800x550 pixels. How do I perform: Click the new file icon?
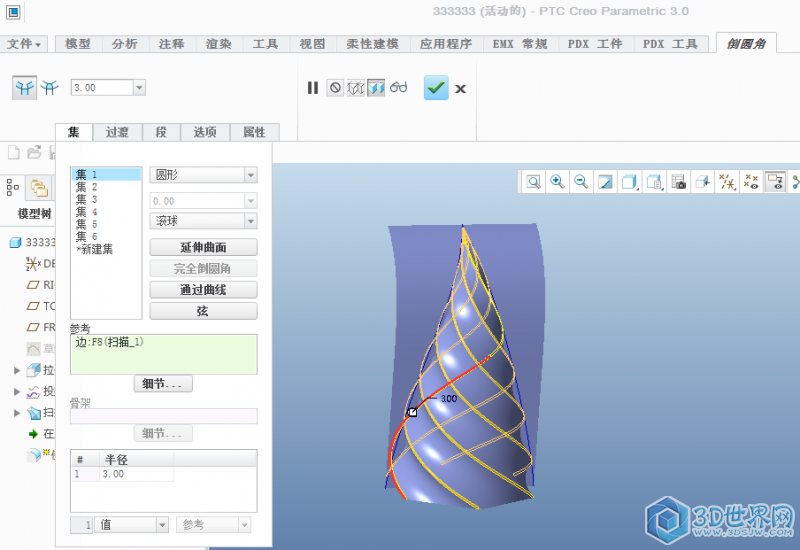(x=14, y=152)
